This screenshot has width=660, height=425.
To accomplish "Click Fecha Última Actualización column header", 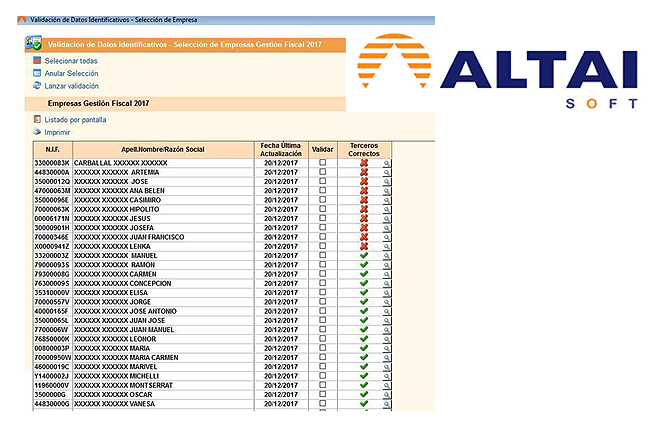I will point(281,150).
